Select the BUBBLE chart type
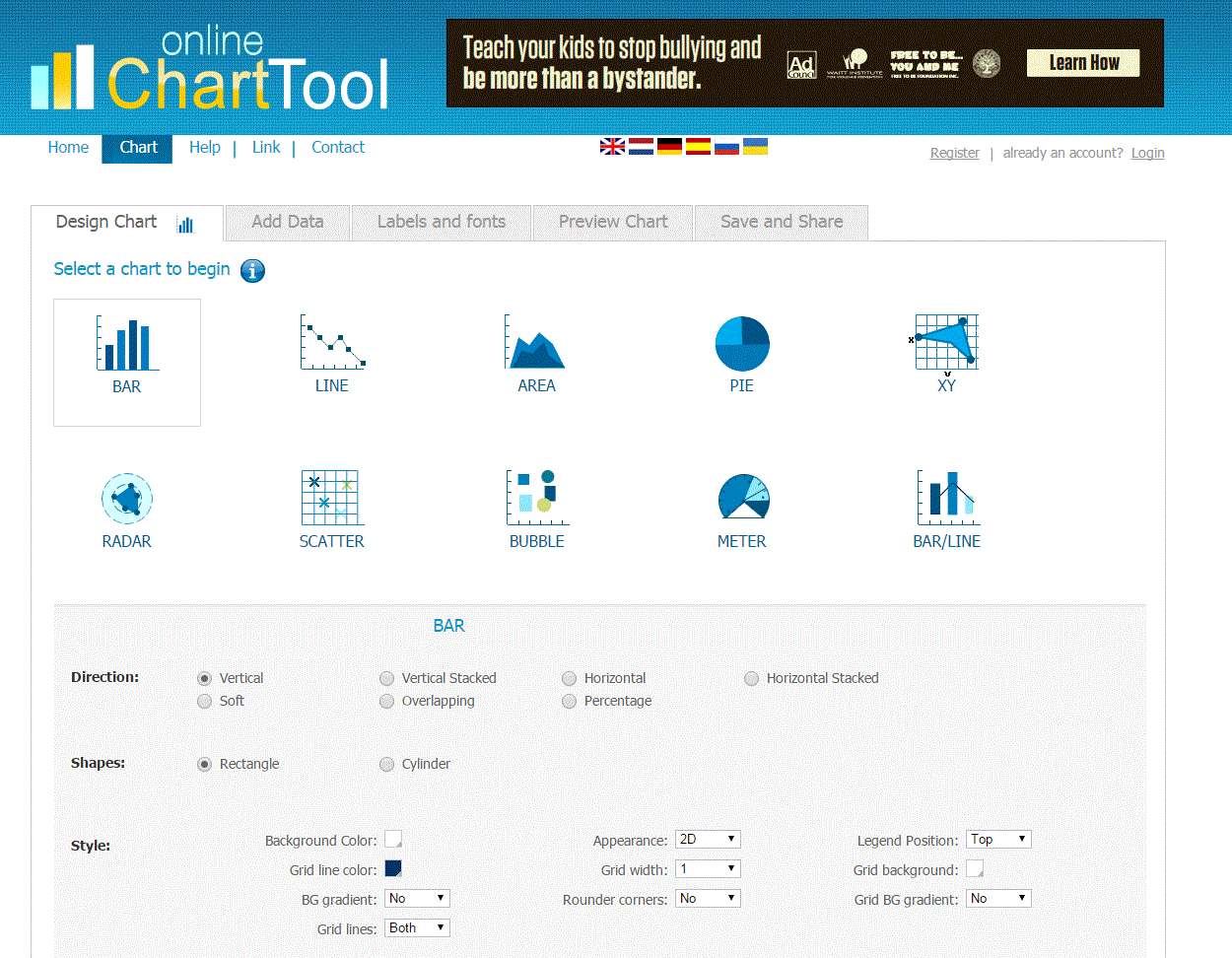Screen dimensions: 1232x958 (536, 498)
